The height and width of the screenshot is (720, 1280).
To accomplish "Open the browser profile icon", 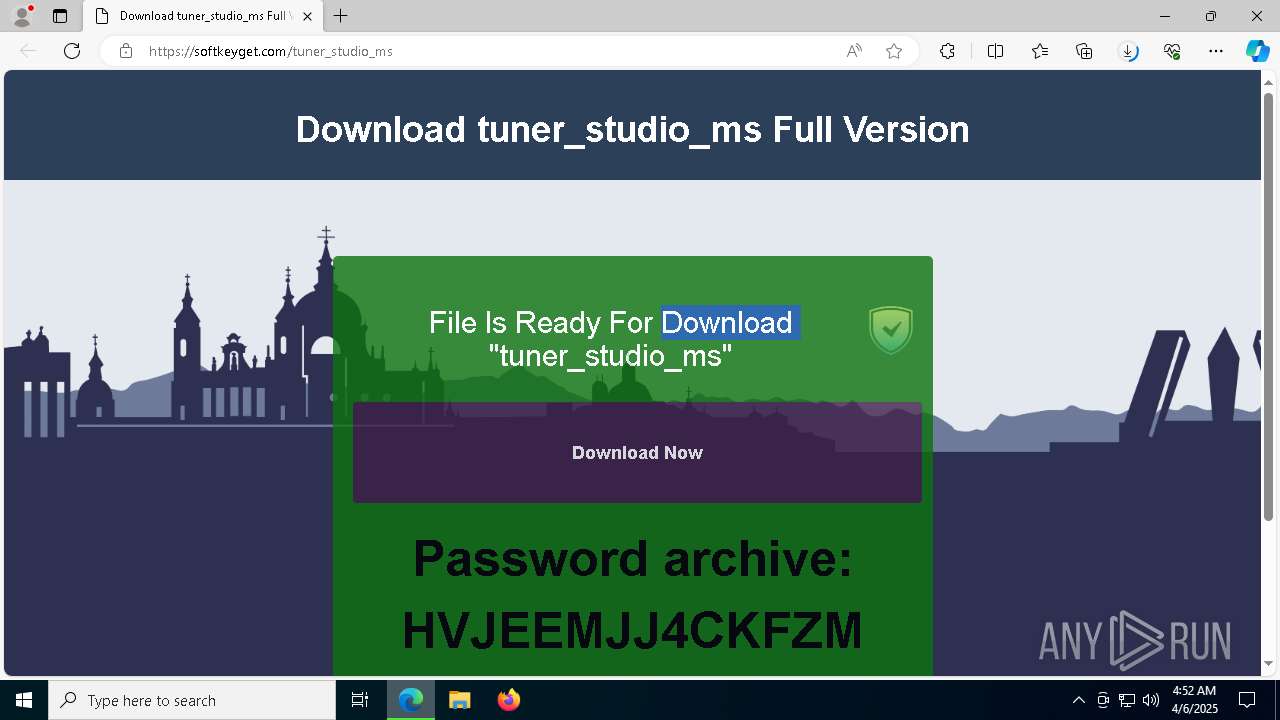I will pyautogui.click(x=22, y=16).
